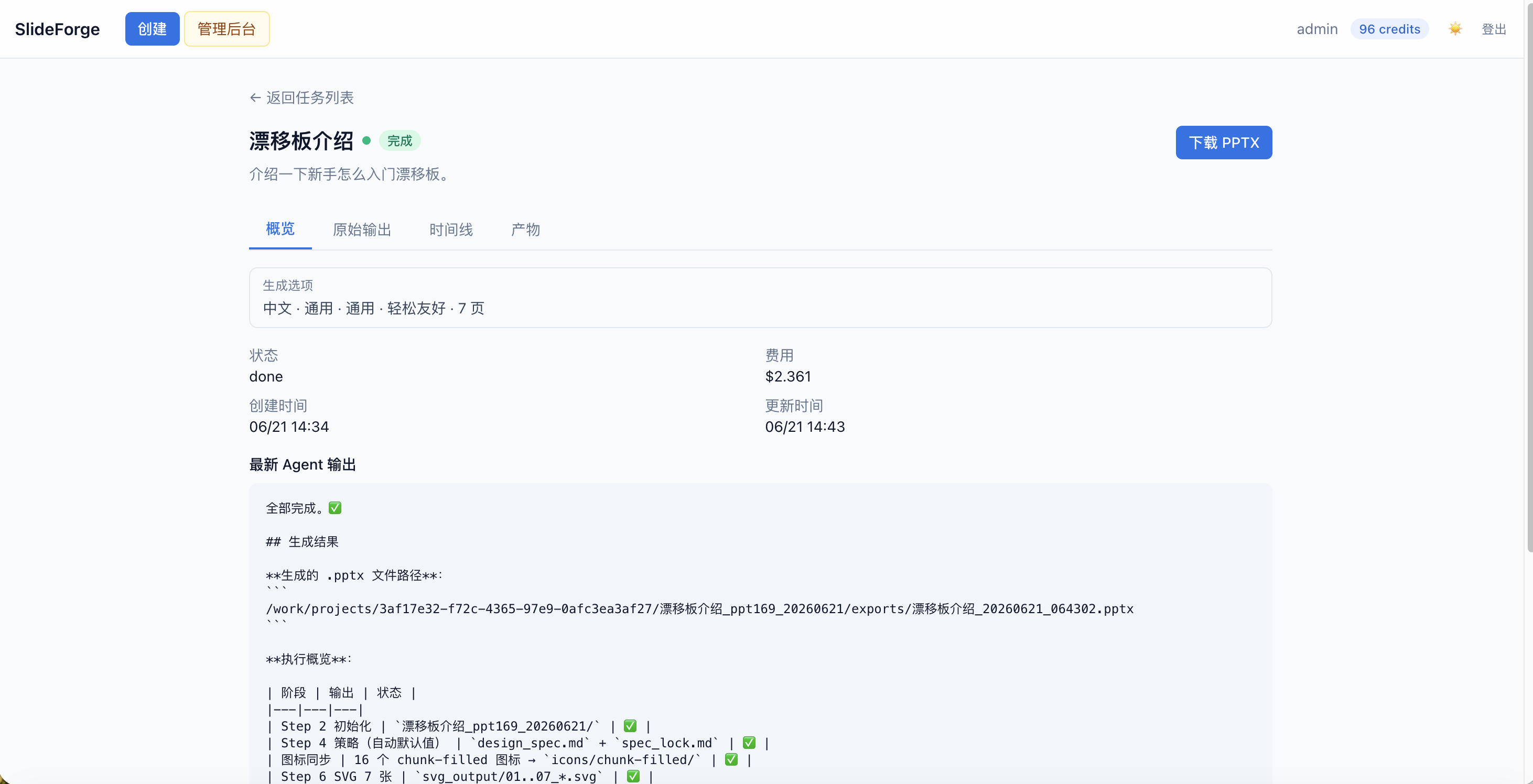Click the 全部完成。 line
The width and height of the screenshot is (1533, 784).
point(304,508)
